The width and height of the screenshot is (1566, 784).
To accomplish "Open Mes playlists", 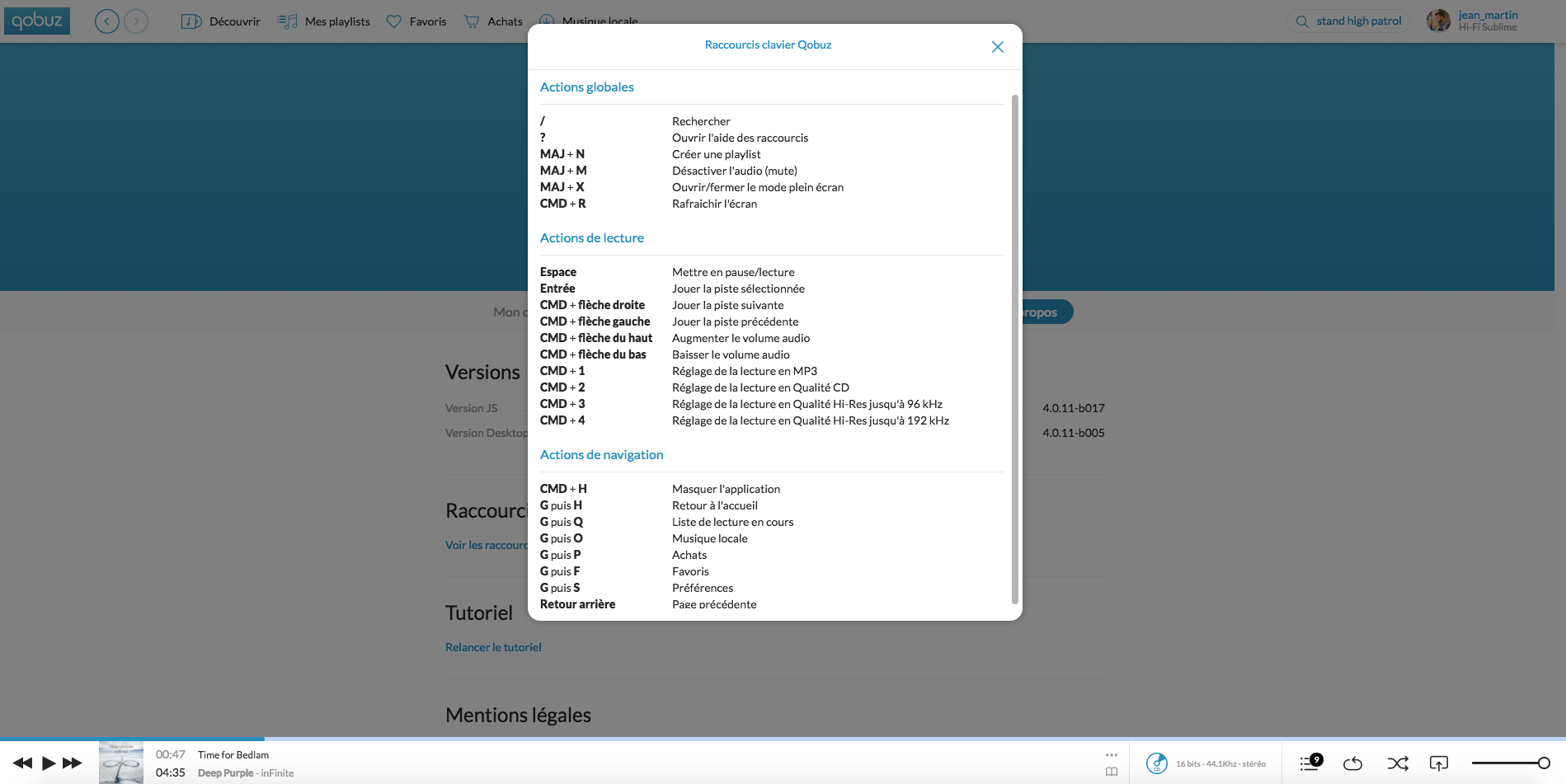I will pos(323,21).
